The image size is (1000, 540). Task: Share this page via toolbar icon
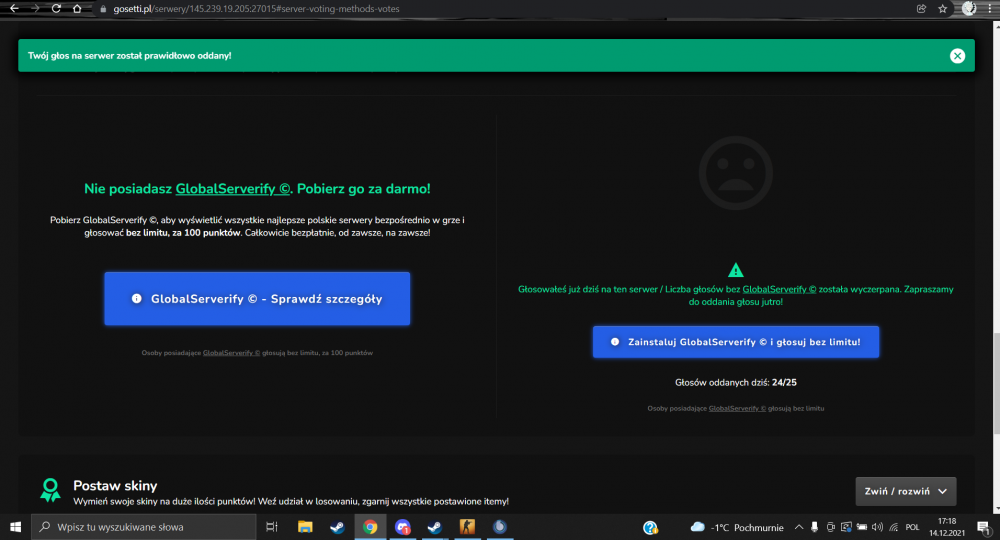point(922,9)
